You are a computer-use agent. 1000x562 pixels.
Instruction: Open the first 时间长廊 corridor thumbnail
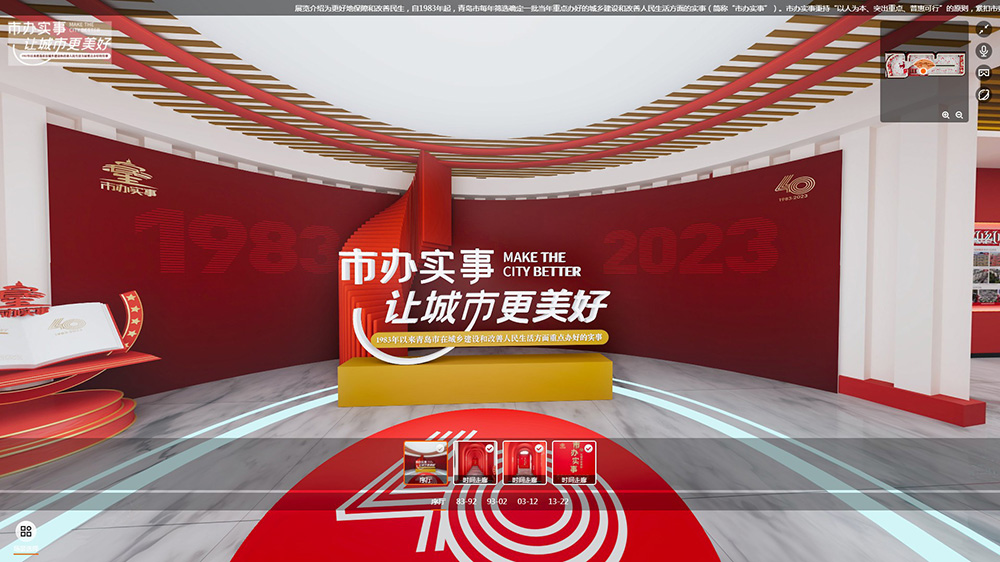click(475, 463)
